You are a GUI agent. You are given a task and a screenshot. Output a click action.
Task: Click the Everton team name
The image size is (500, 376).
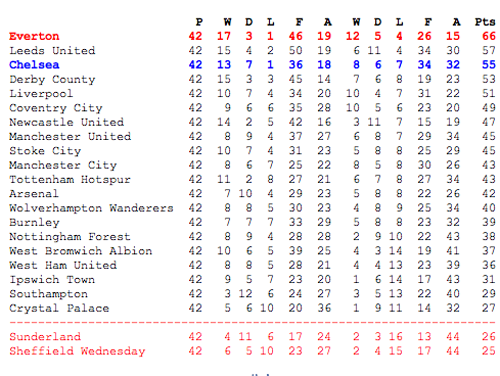pos(34,36)
